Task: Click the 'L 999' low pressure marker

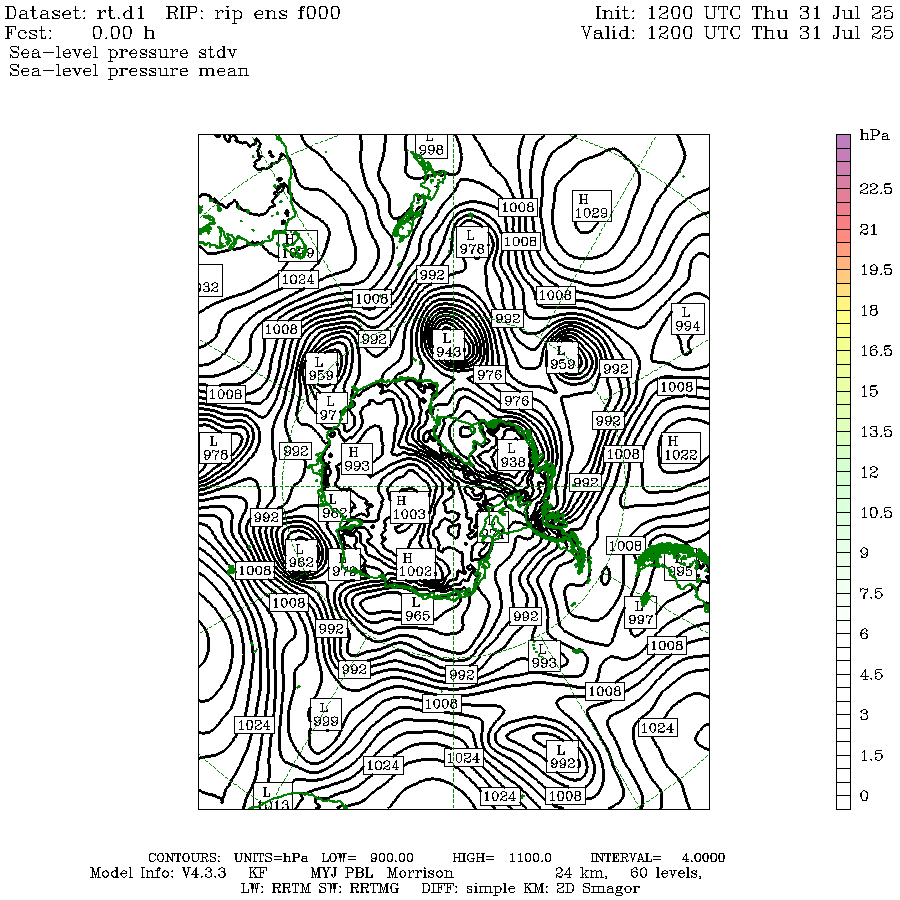Action: [326, 714]
